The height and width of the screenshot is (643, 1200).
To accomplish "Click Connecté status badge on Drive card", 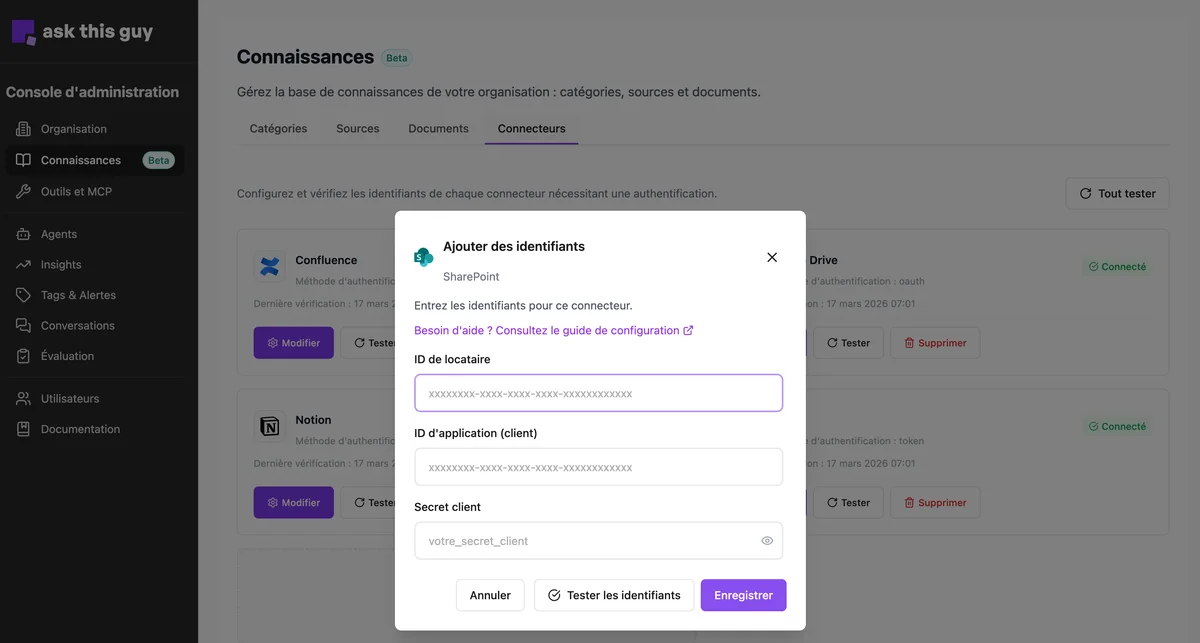I will click(x=1117, y=267).
